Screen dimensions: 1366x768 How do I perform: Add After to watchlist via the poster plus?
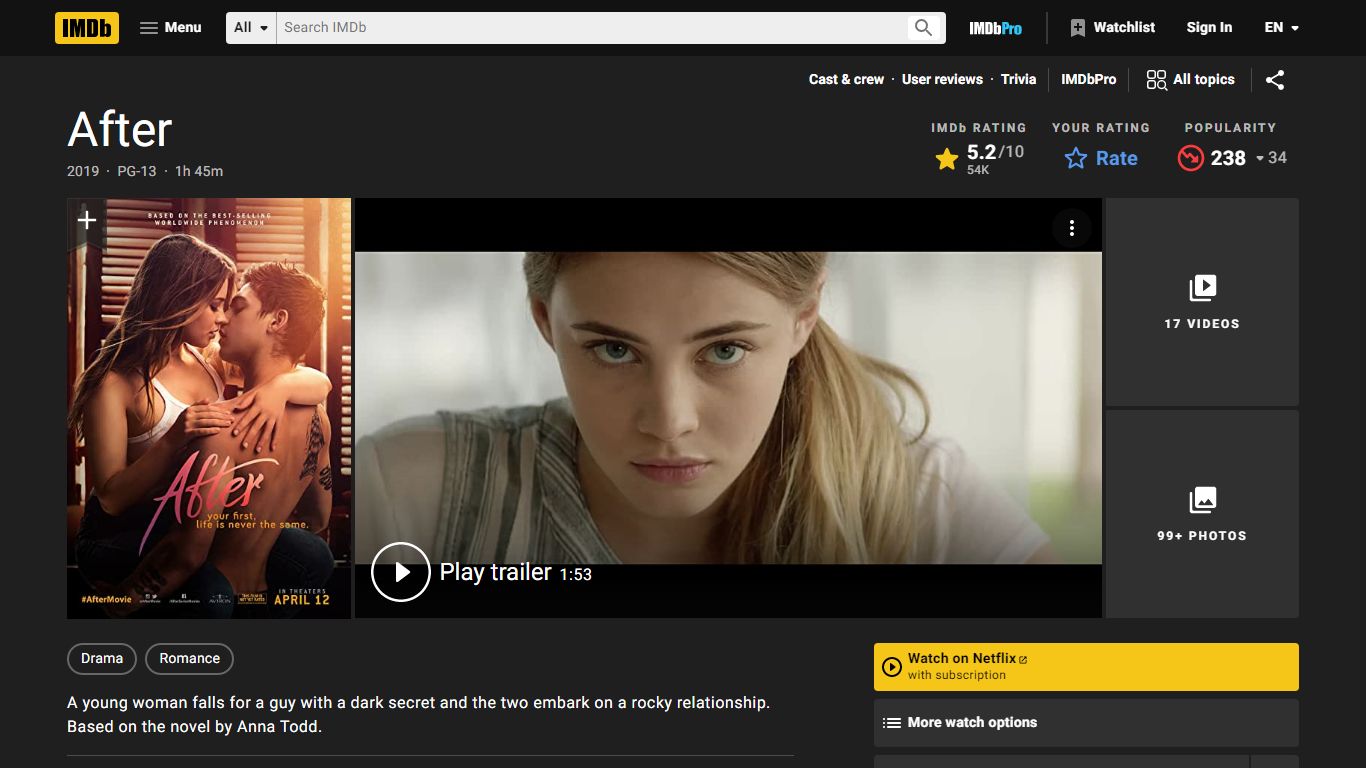click(87, 220)
